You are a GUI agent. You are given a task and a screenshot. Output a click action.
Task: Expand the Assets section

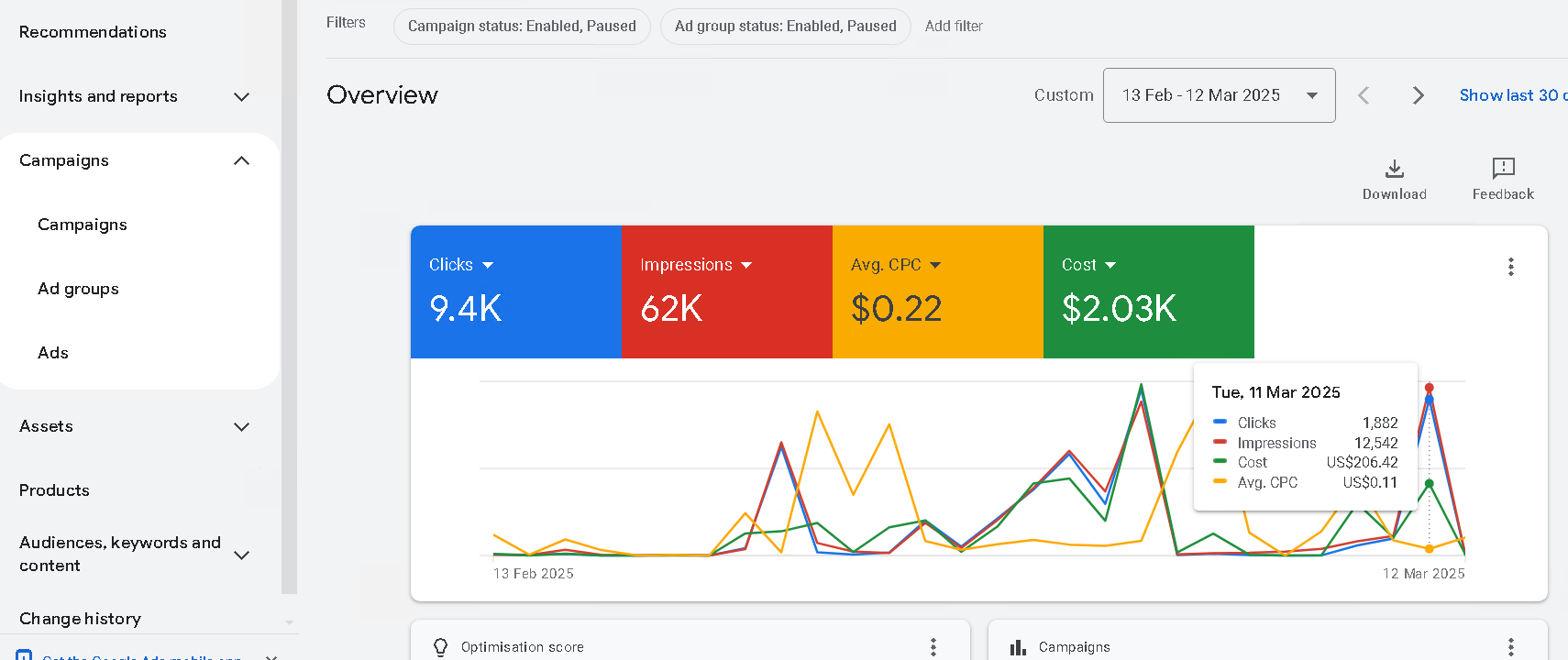click(241, 426)
